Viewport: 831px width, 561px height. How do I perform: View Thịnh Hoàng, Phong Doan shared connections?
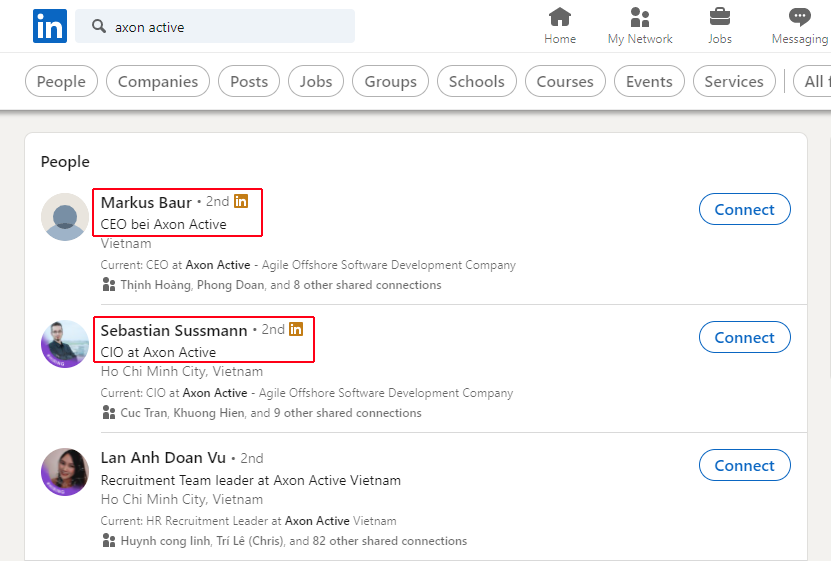click(281, 285)
